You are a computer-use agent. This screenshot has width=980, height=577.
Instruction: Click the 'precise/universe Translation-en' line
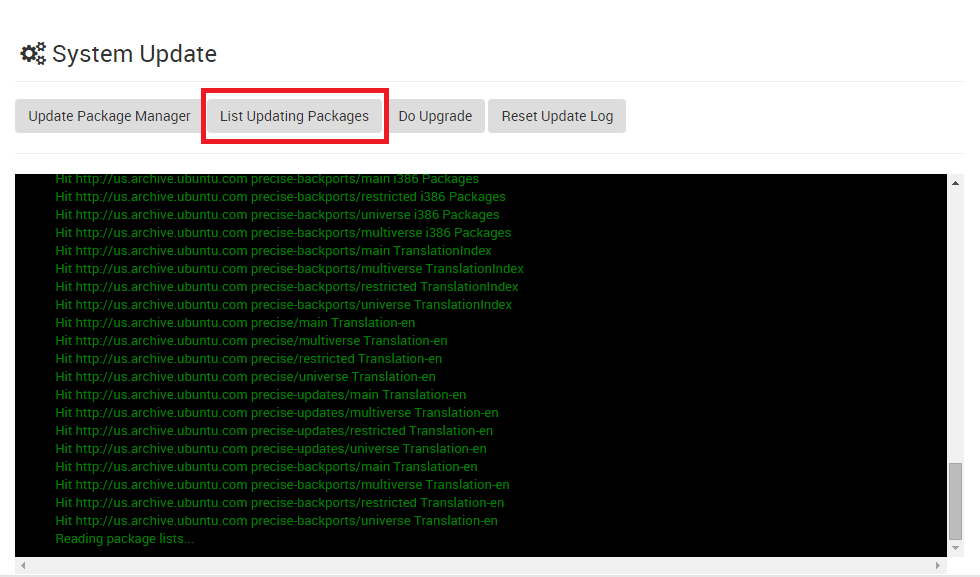pos(246,377)
